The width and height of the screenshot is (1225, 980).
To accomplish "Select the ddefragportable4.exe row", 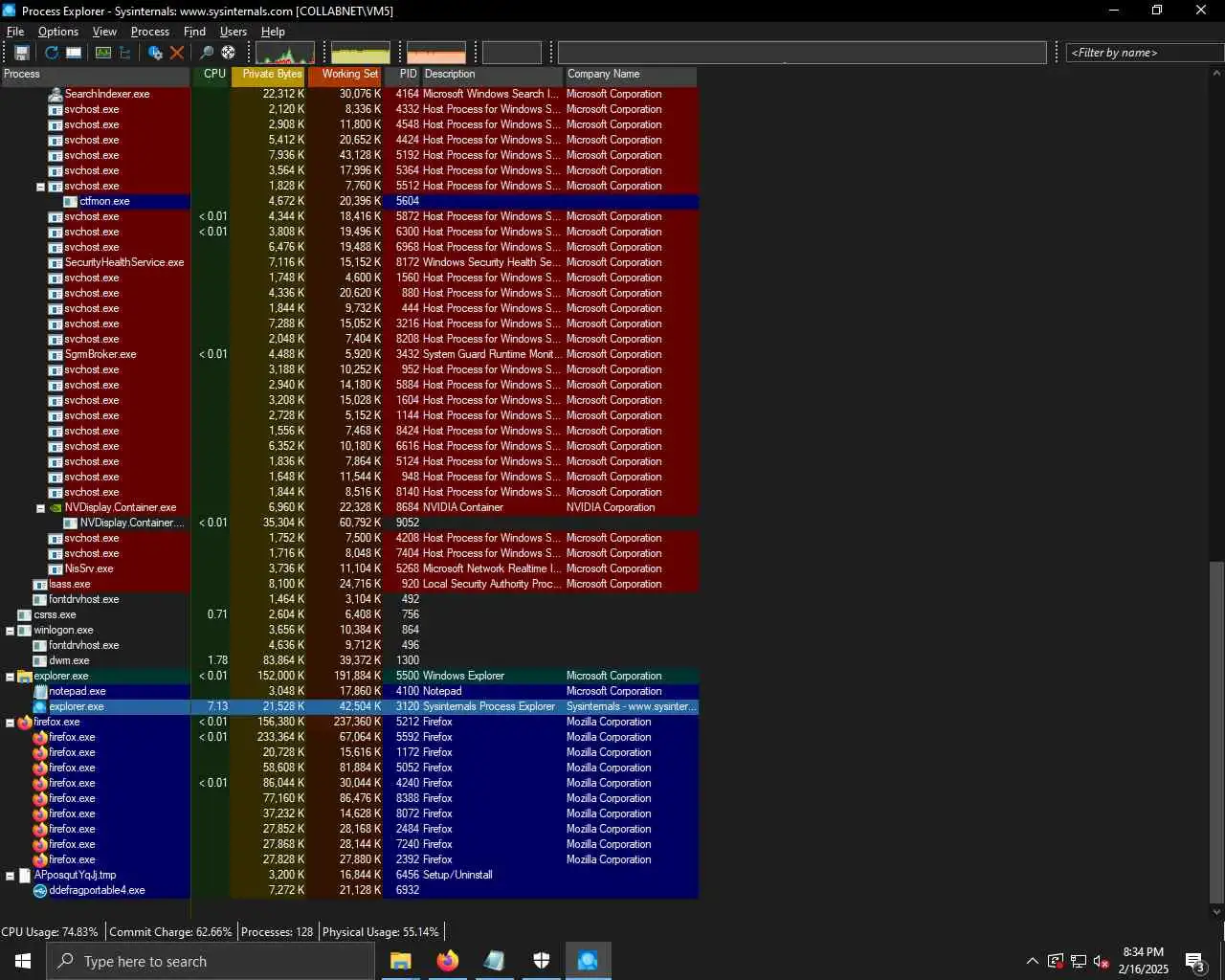I will tap(349, 890).
